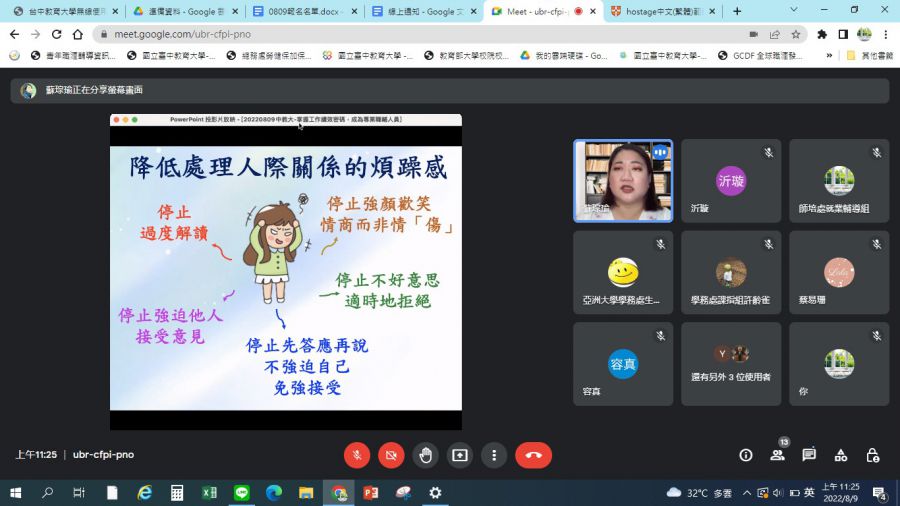Turn on the camera in Meet
The width and height of the screenshot is (900, 506).
point(391,455)
